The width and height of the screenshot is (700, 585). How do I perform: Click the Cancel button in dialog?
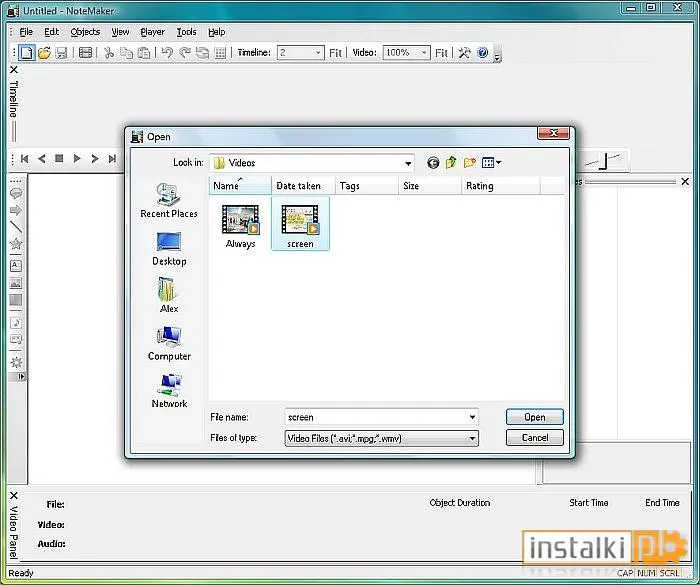coord(534,438)
